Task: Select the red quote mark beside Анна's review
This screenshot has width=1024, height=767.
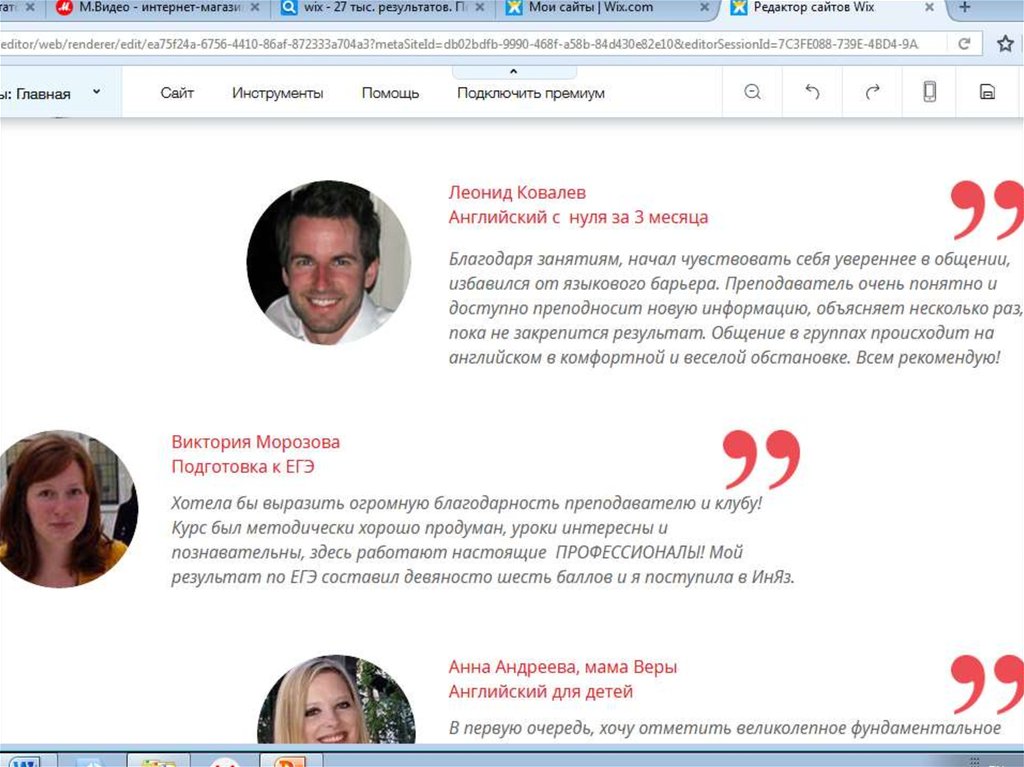Action: (987, 684)
